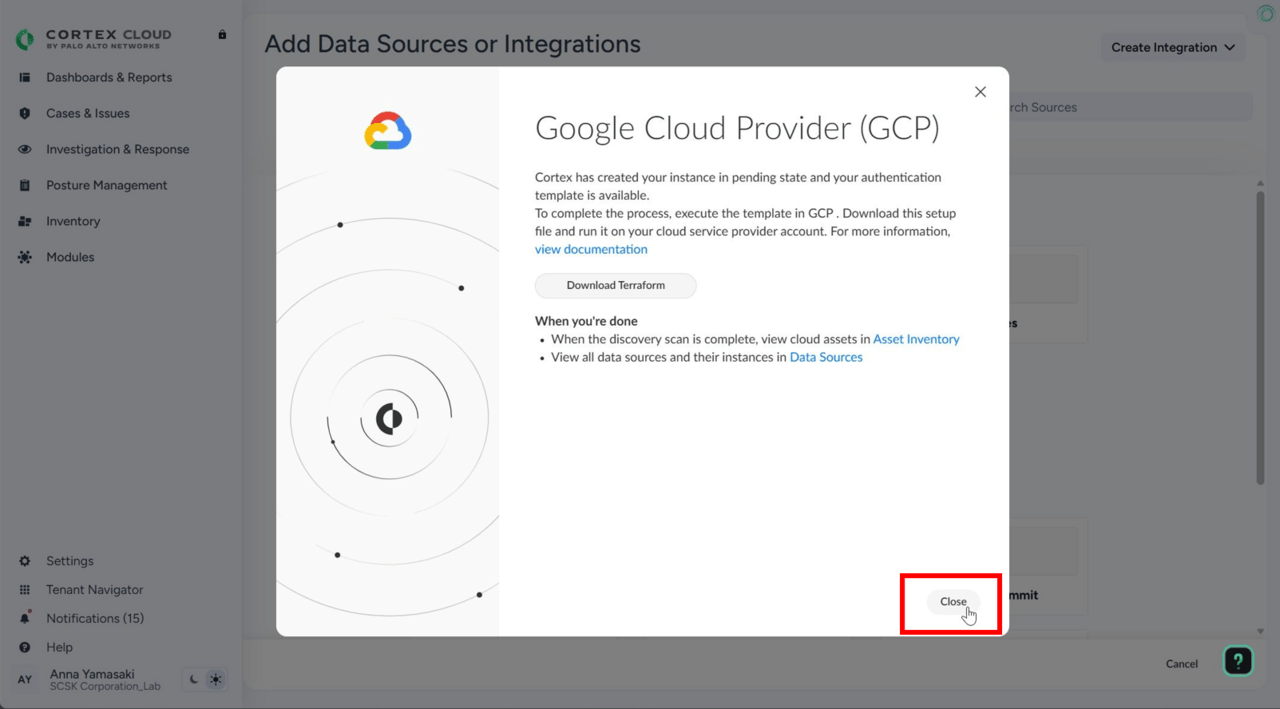Click the AY user avatar

pos(25,679)
